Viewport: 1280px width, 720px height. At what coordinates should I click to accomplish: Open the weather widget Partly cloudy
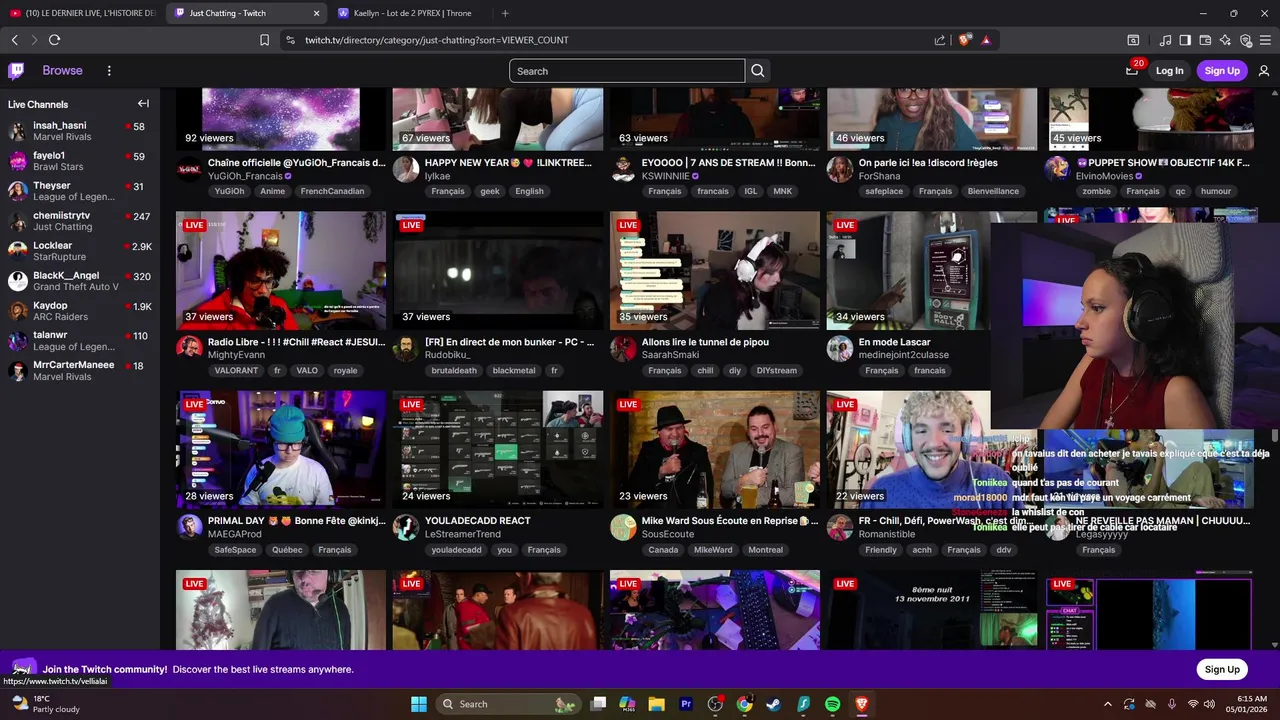coord(44,704)
